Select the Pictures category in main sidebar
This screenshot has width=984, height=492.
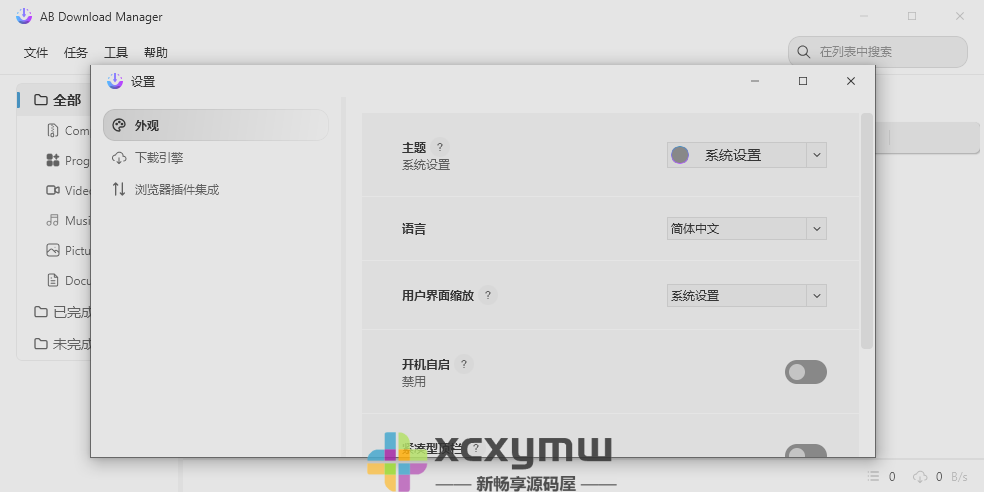pyautogui.click(x=68, y=250)
